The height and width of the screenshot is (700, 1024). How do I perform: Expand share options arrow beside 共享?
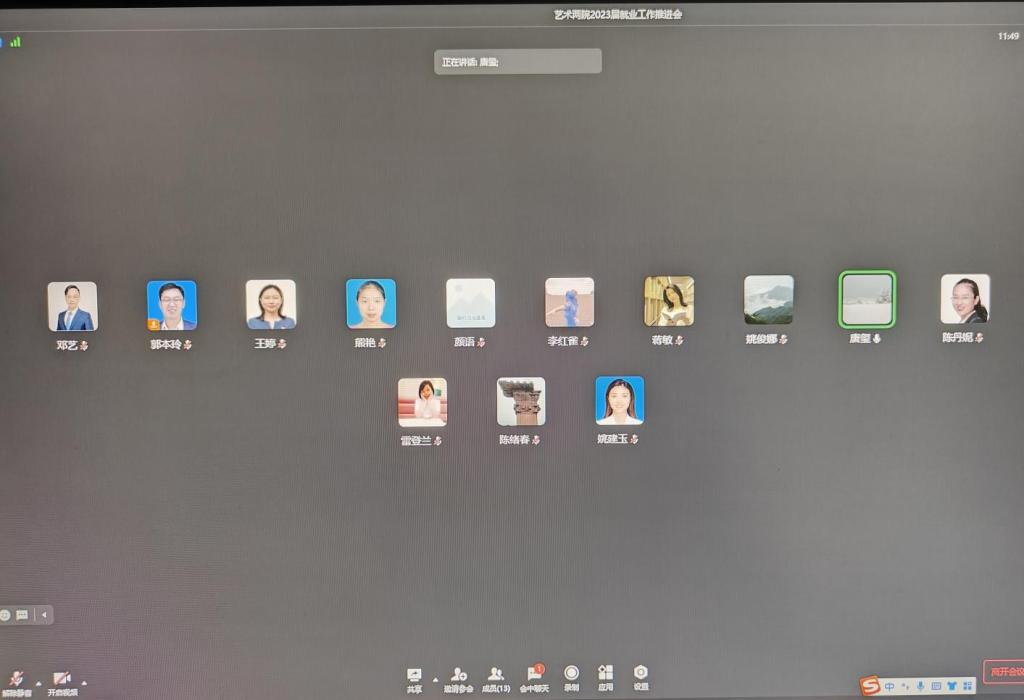[435, 679]
